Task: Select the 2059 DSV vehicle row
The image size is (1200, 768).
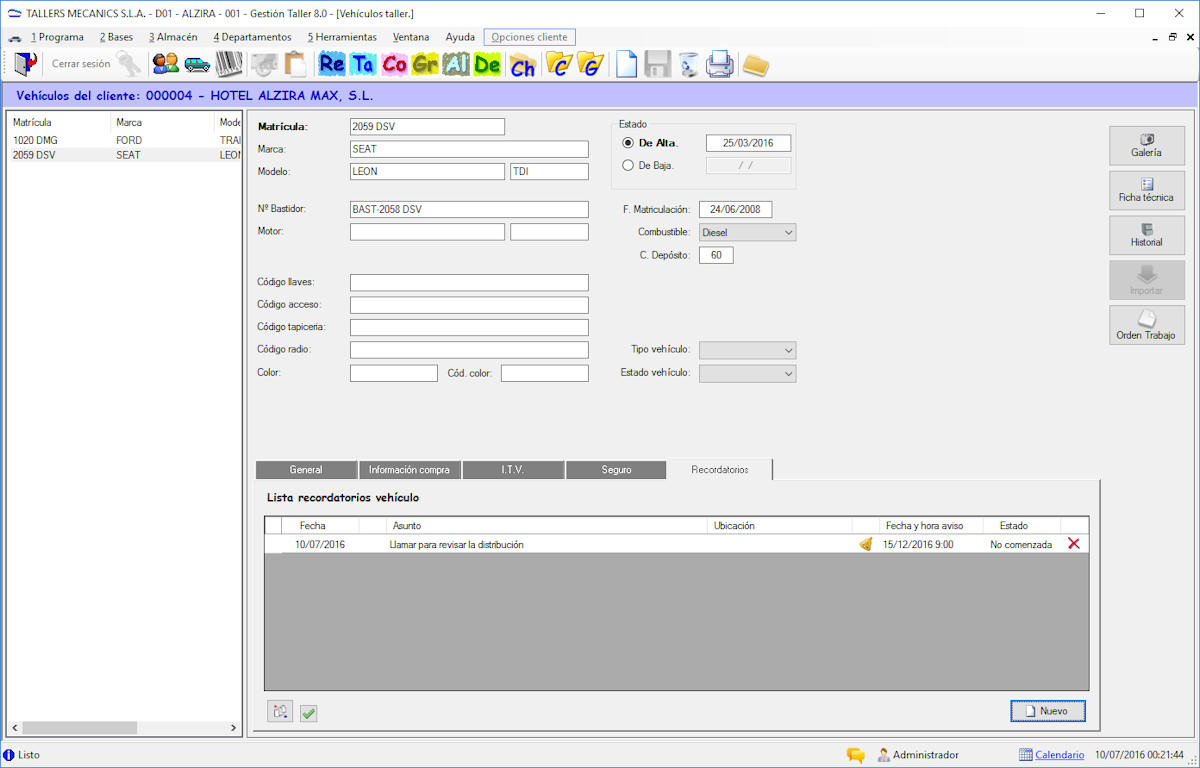Action: click(x=125, y=155)
